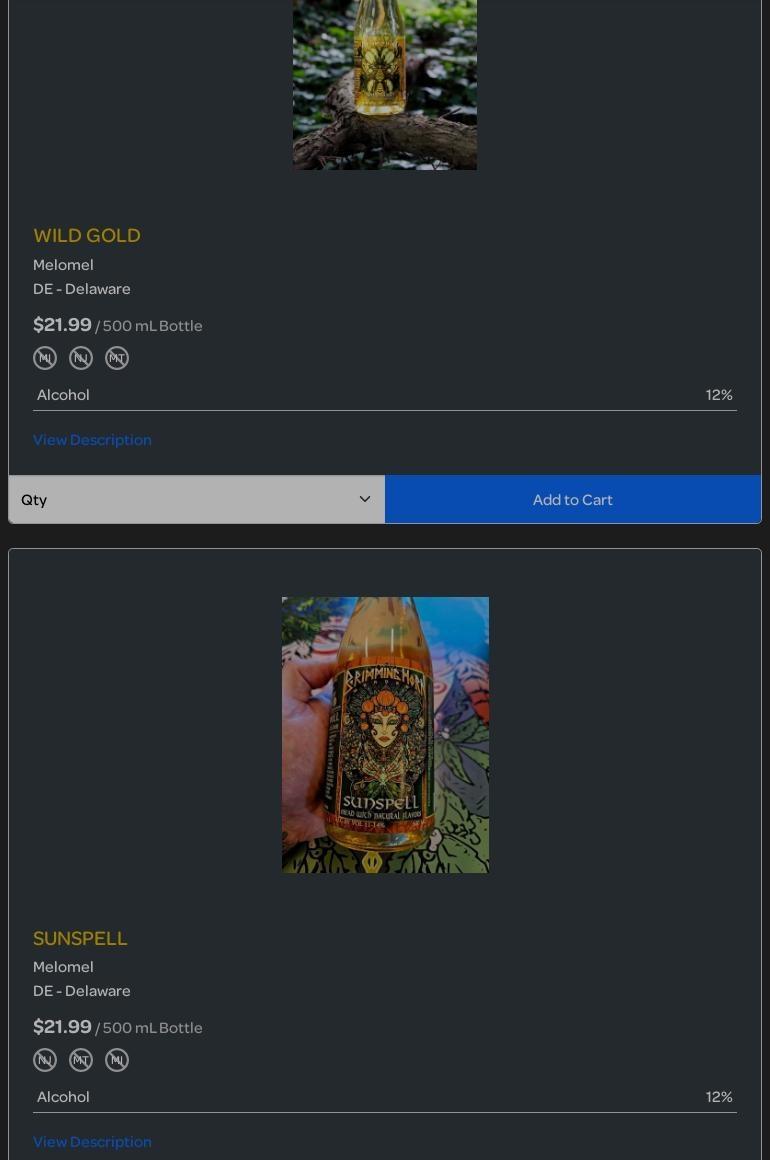Image resolution: width=770 pixels, height=1160 pixels.
Task: Click the NJ restriction icon under Wild Gold
Action: click(x=81, y=358)
